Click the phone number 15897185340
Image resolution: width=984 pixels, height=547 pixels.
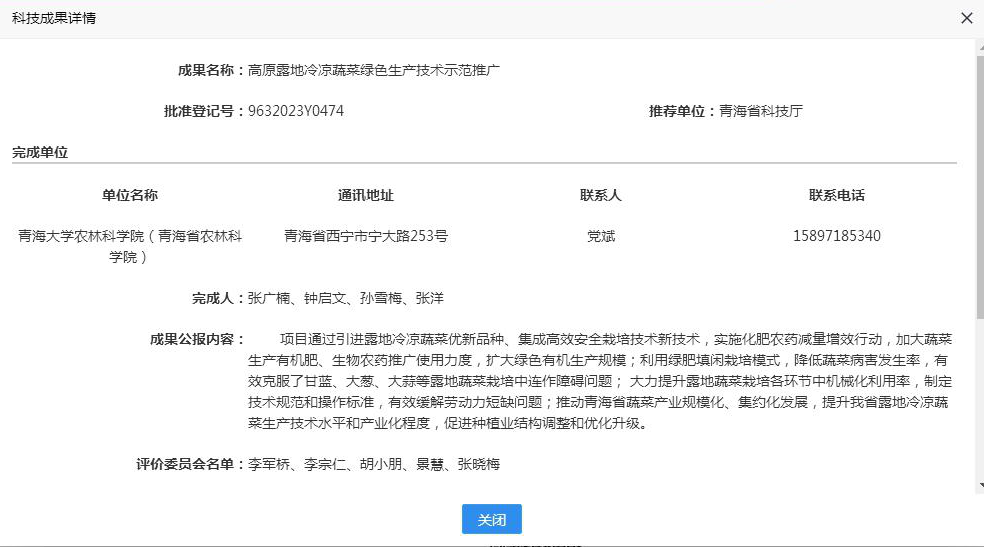pyautogui.click(x=837, y=236)
